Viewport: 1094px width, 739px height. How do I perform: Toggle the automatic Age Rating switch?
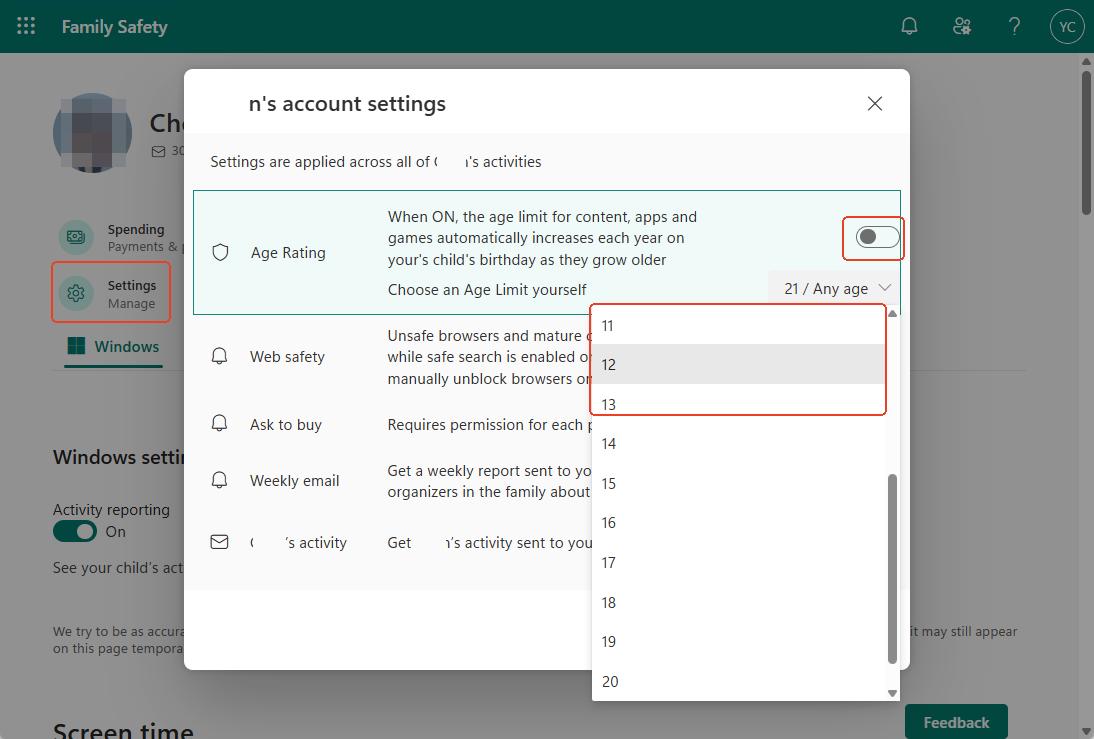coord(877,237)
